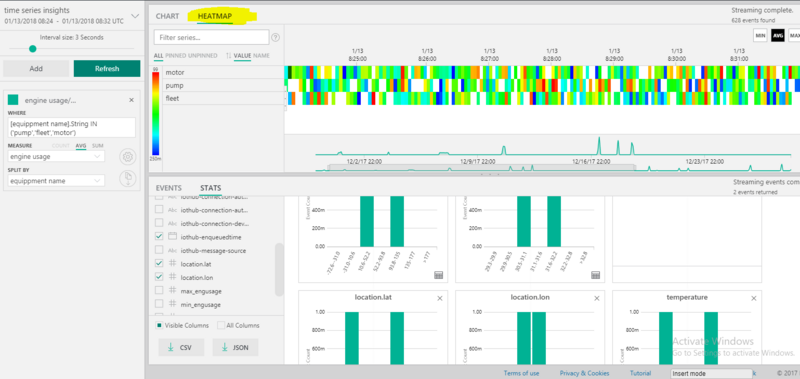The height and width of the screenshot is (379, 800).
Task: Select the Visible Columns option
Action: pyautogui.click(x=159, y=325)
